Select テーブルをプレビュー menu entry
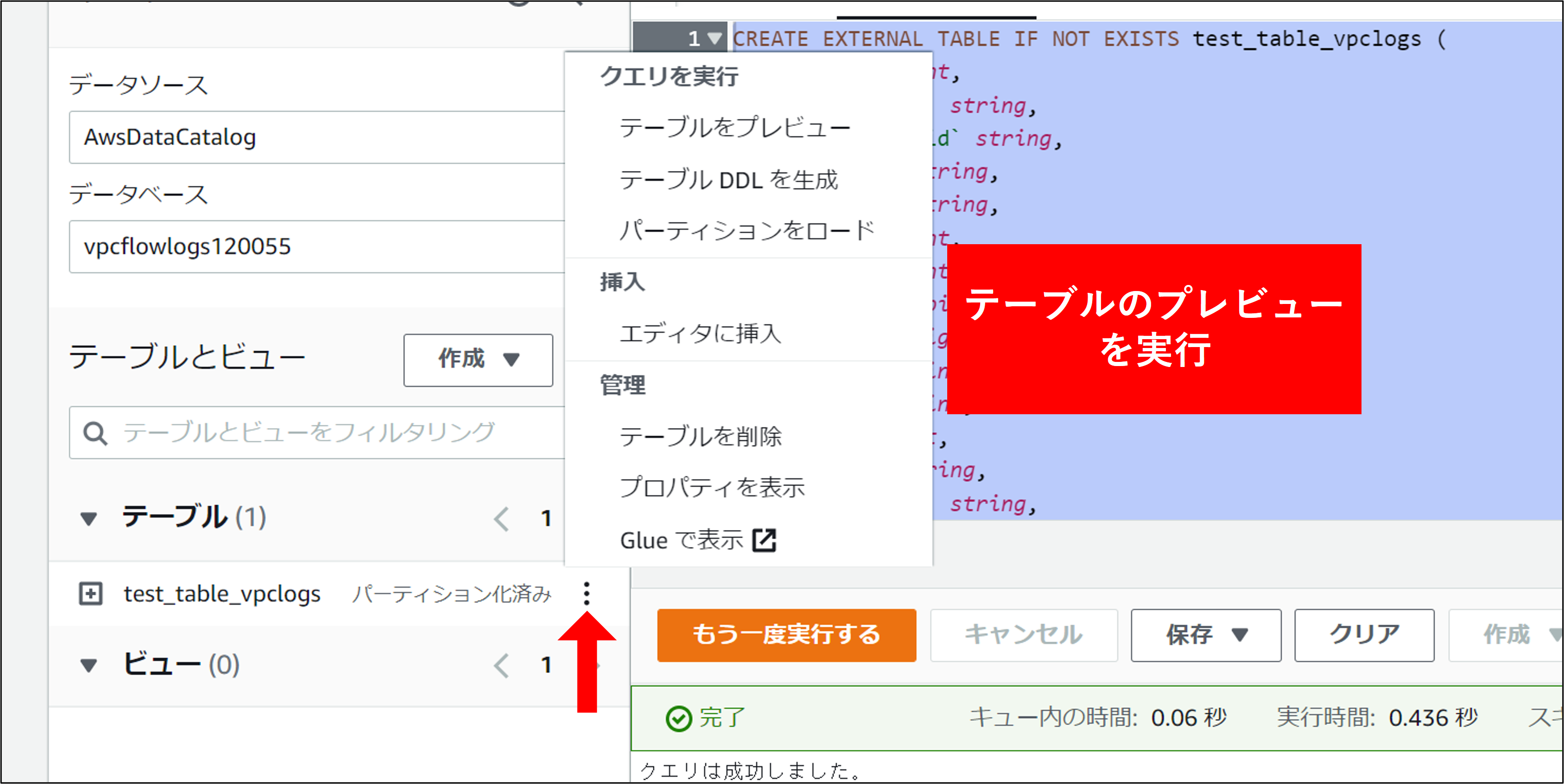Image resolution: width=1564 pixels, height=784 pixels. [734, 128]
